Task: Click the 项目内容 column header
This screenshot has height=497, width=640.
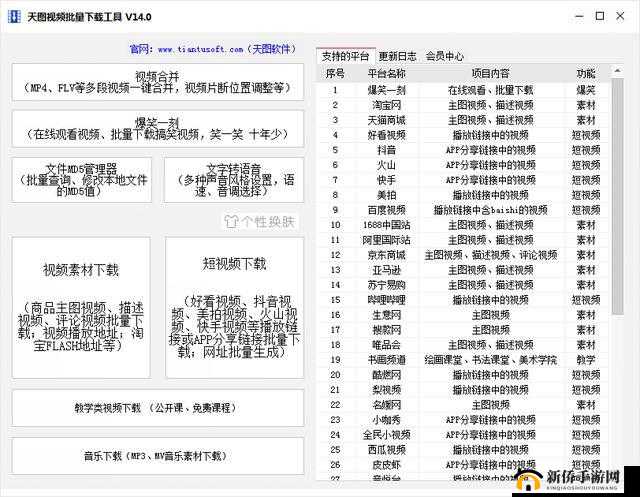Action: (x=491, y=73)
